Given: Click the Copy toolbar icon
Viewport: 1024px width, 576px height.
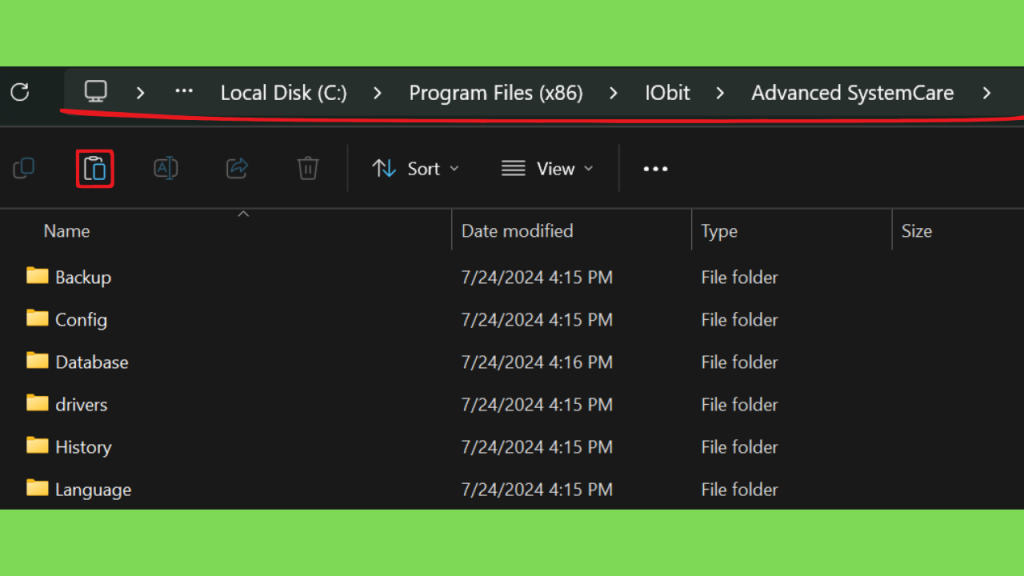Looking at the screenshot, I should 24,168.
